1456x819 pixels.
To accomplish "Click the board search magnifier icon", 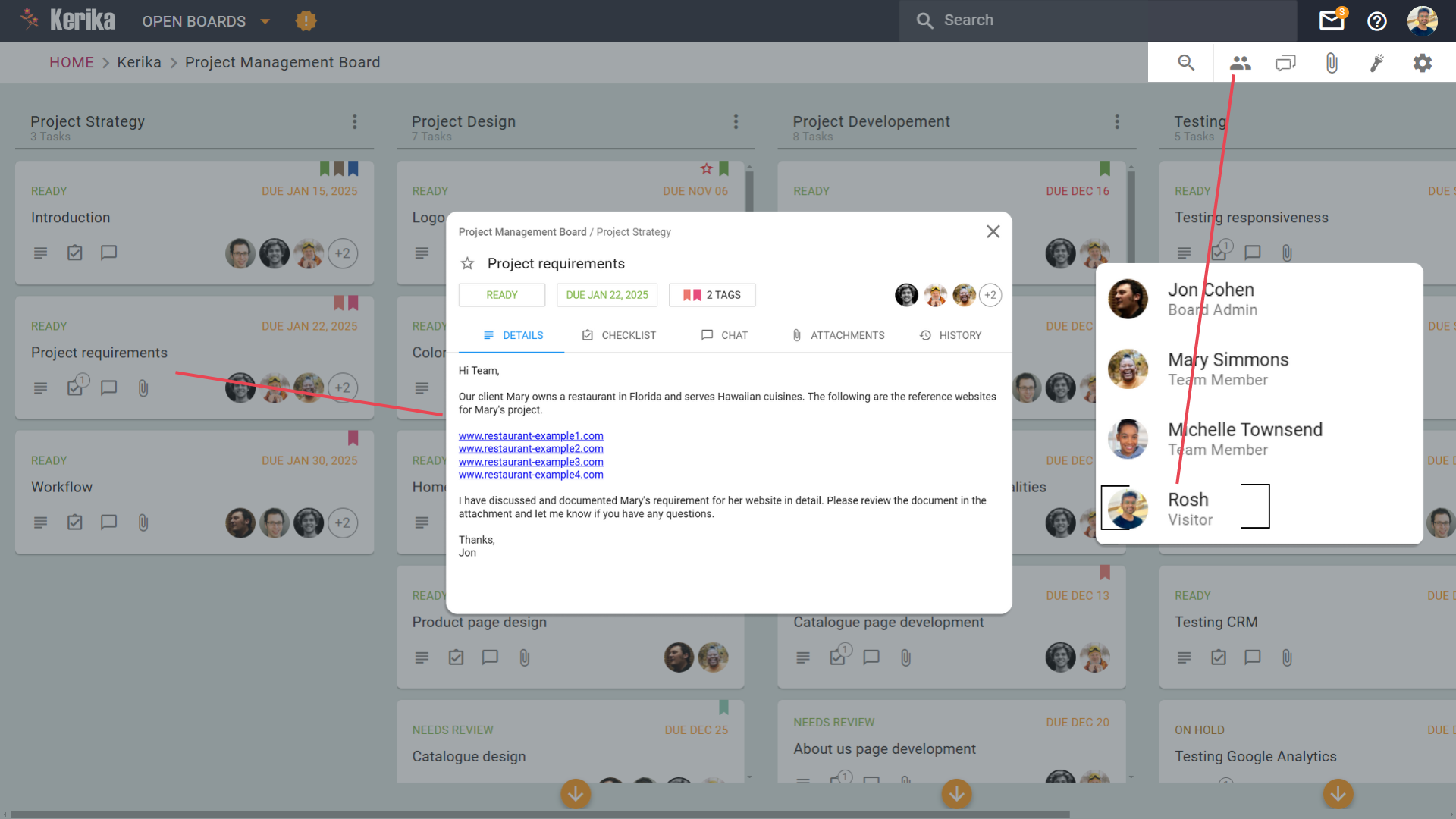I will tap(1186, 63).
